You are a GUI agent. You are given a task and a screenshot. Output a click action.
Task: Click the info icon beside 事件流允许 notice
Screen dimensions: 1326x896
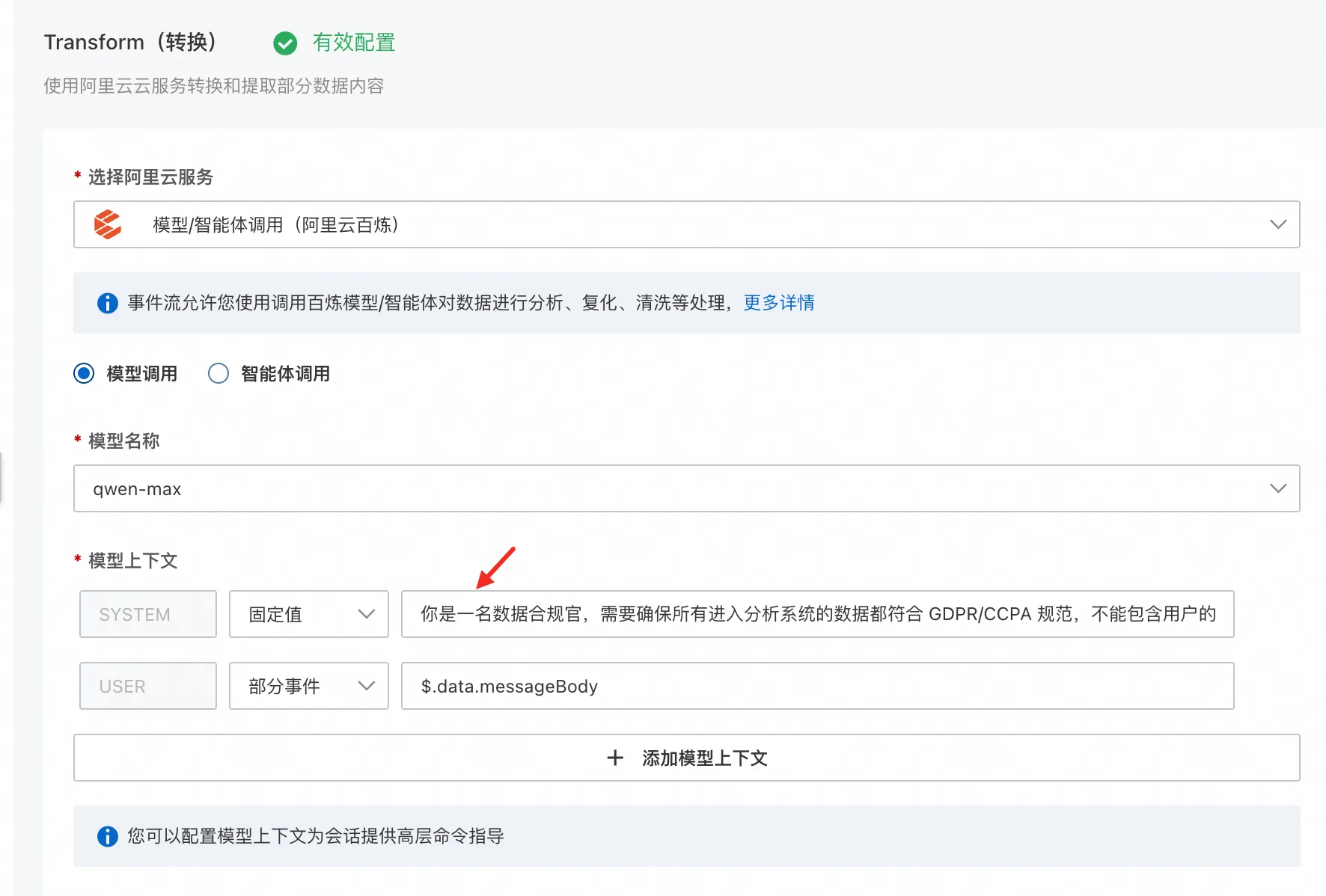(108, 303)
